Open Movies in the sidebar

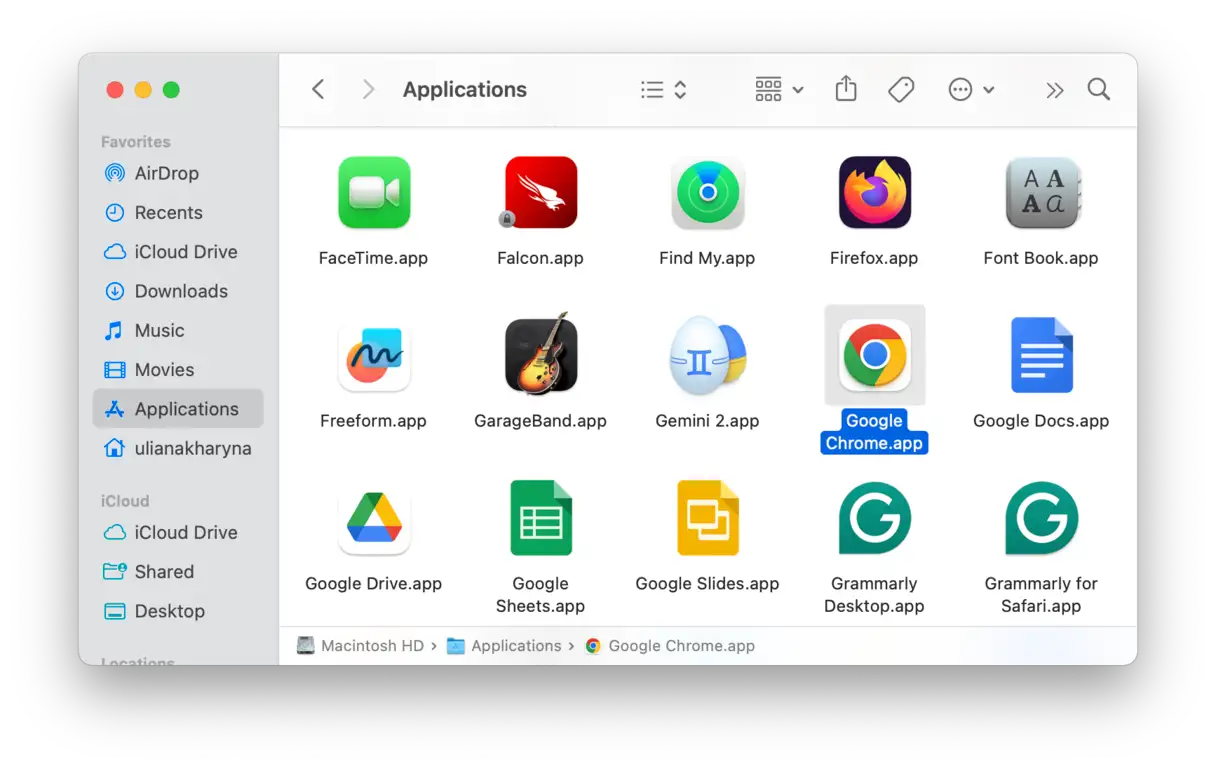[178, 369]
